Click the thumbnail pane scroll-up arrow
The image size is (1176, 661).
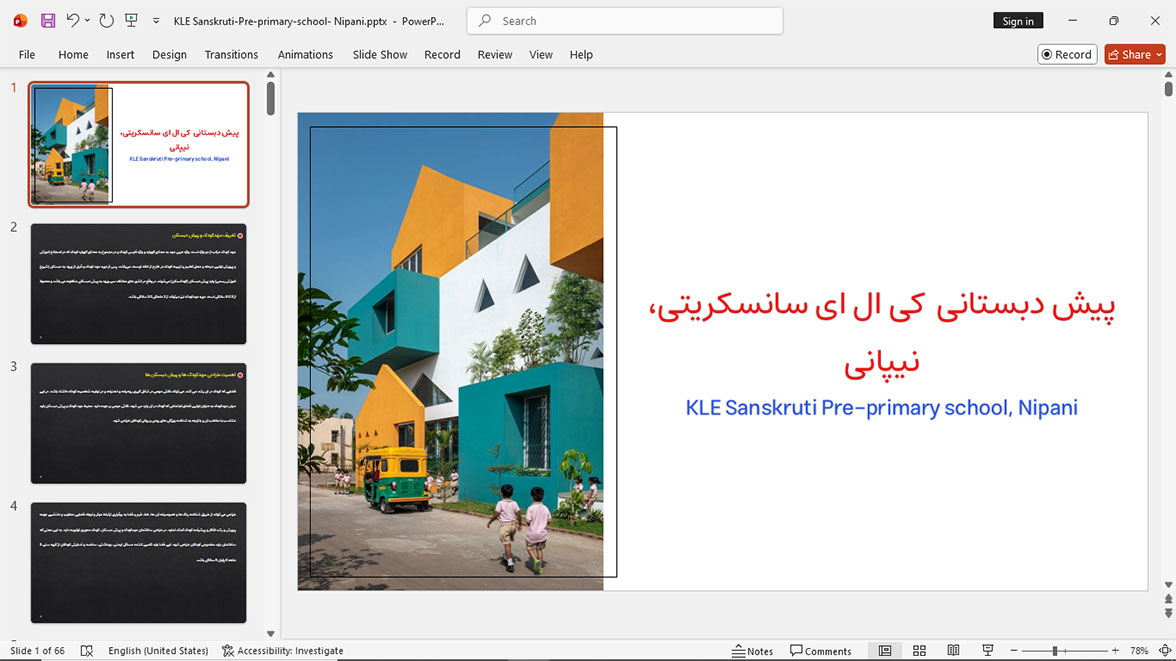point(271,74)
